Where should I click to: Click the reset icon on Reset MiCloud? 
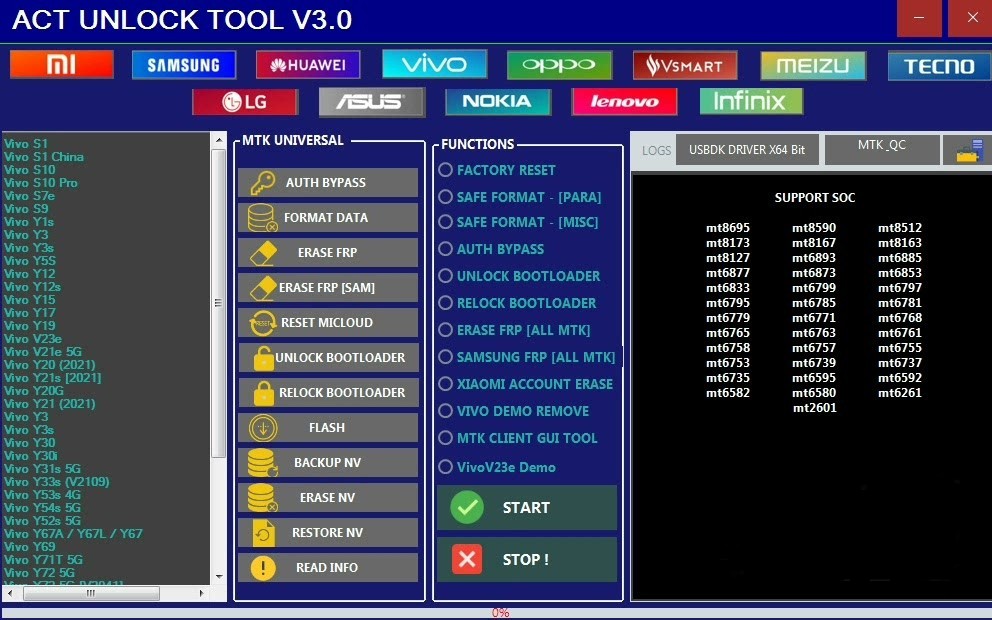click(263, 323)
